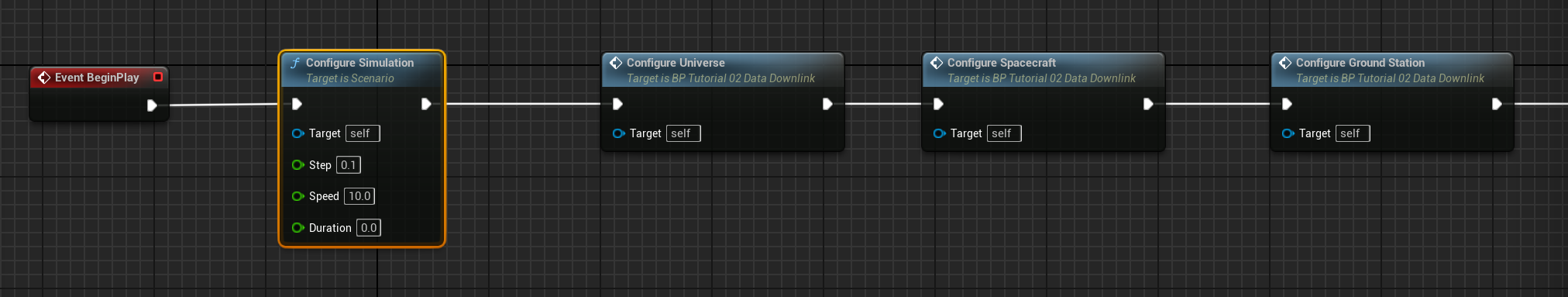Click Target self field on Configure Simulation
Screen dimensions: 1568x297
point(363,133)
